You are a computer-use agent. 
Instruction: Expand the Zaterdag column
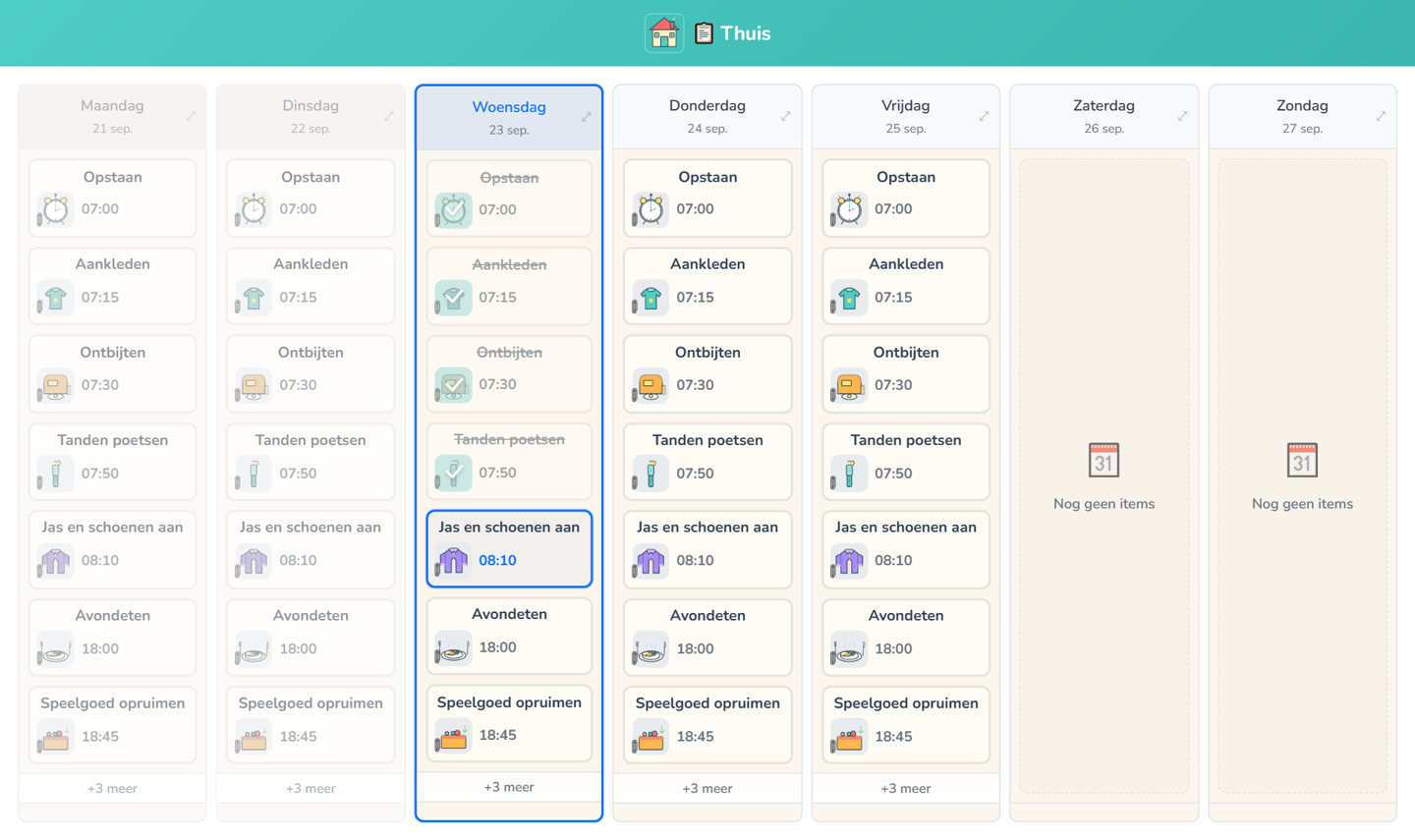tap(1182, 116)
